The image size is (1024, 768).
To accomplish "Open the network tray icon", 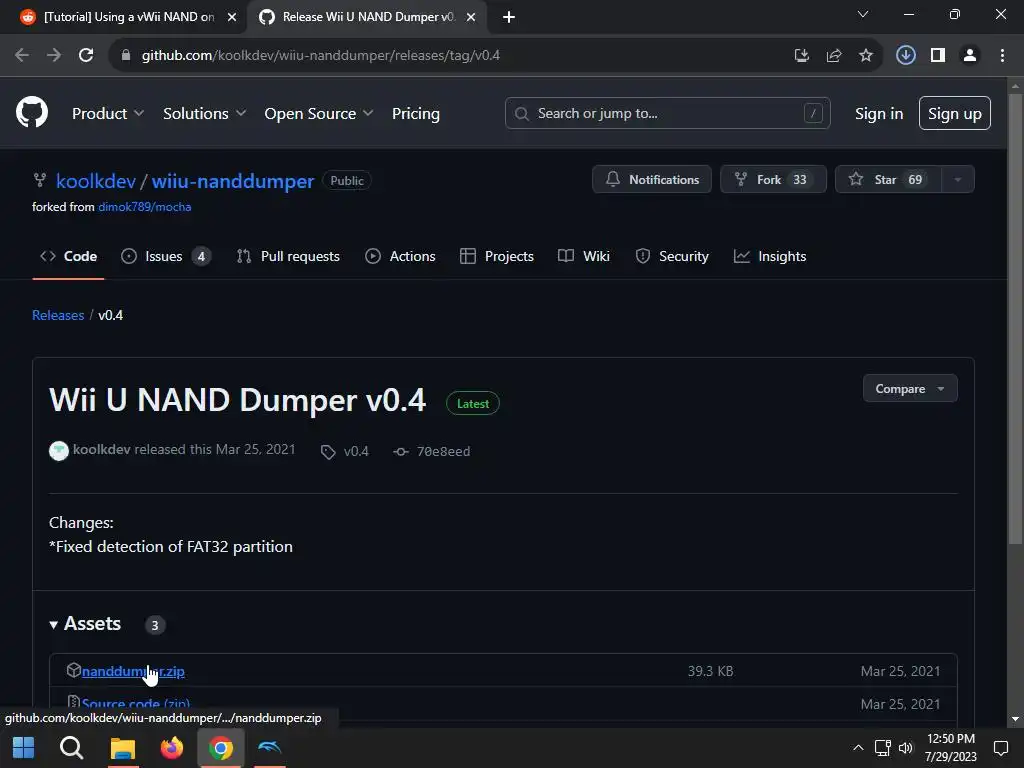I will 882,748.
